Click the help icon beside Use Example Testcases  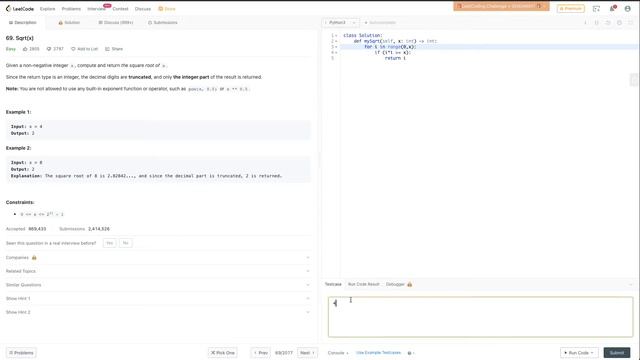coord(409,353)
